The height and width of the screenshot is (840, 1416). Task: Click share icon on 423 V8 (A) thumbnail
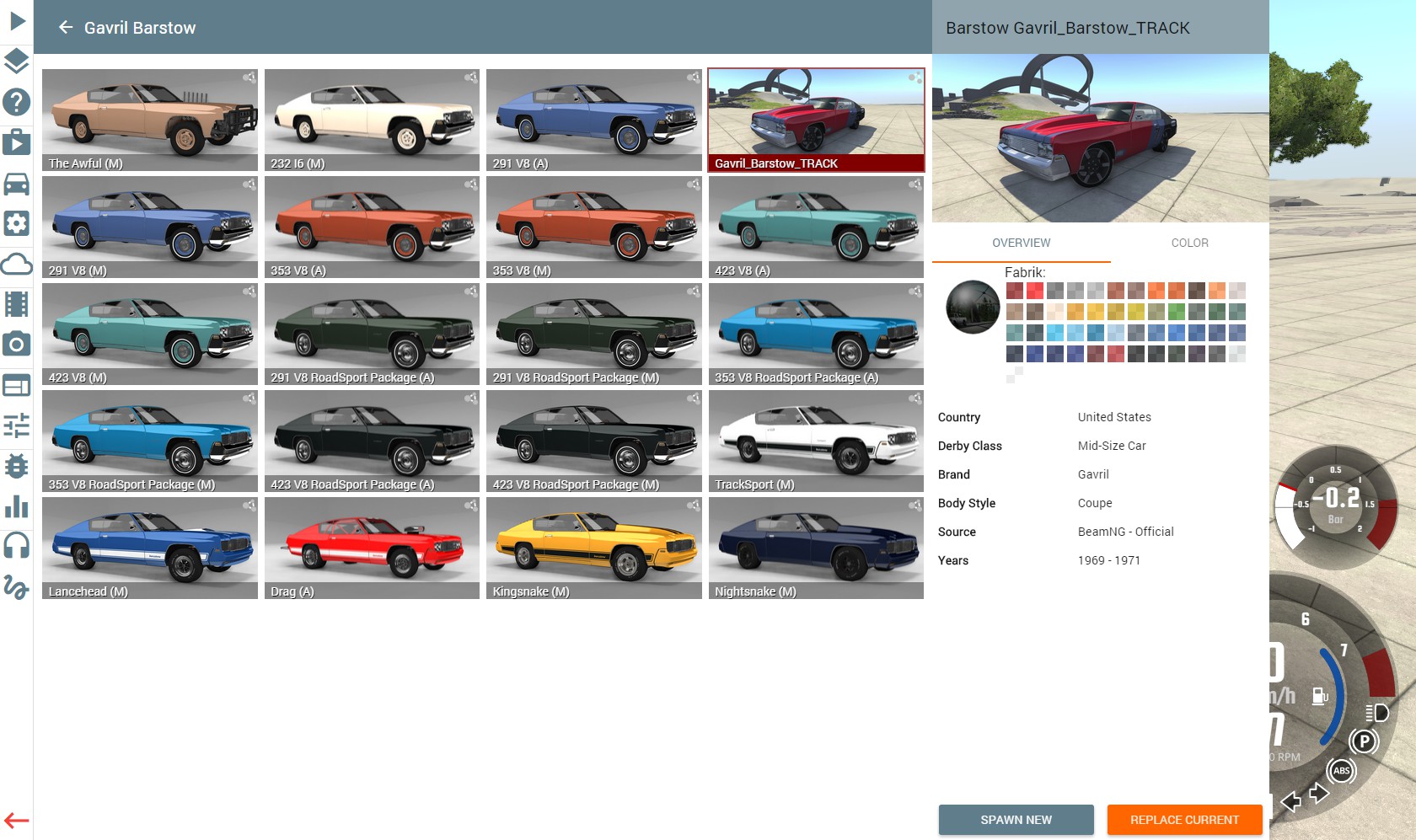914,185
